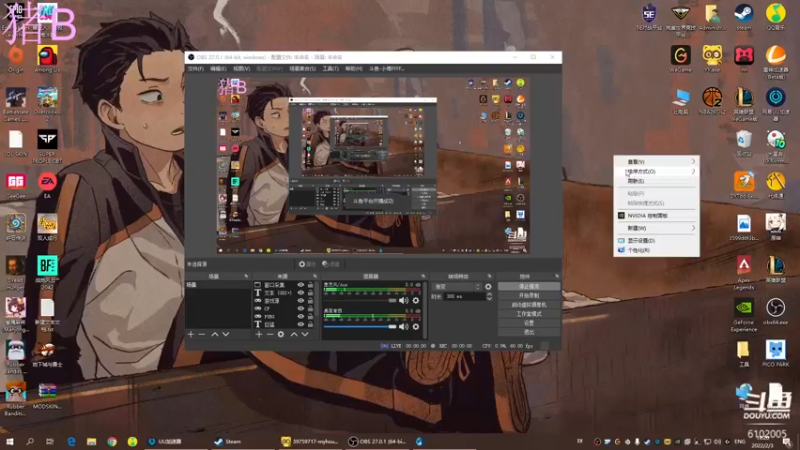Hide the 文本 (GDI+) source with its eye
The height and width of the screenshot is (450, 800).
[x=301, y=293]
